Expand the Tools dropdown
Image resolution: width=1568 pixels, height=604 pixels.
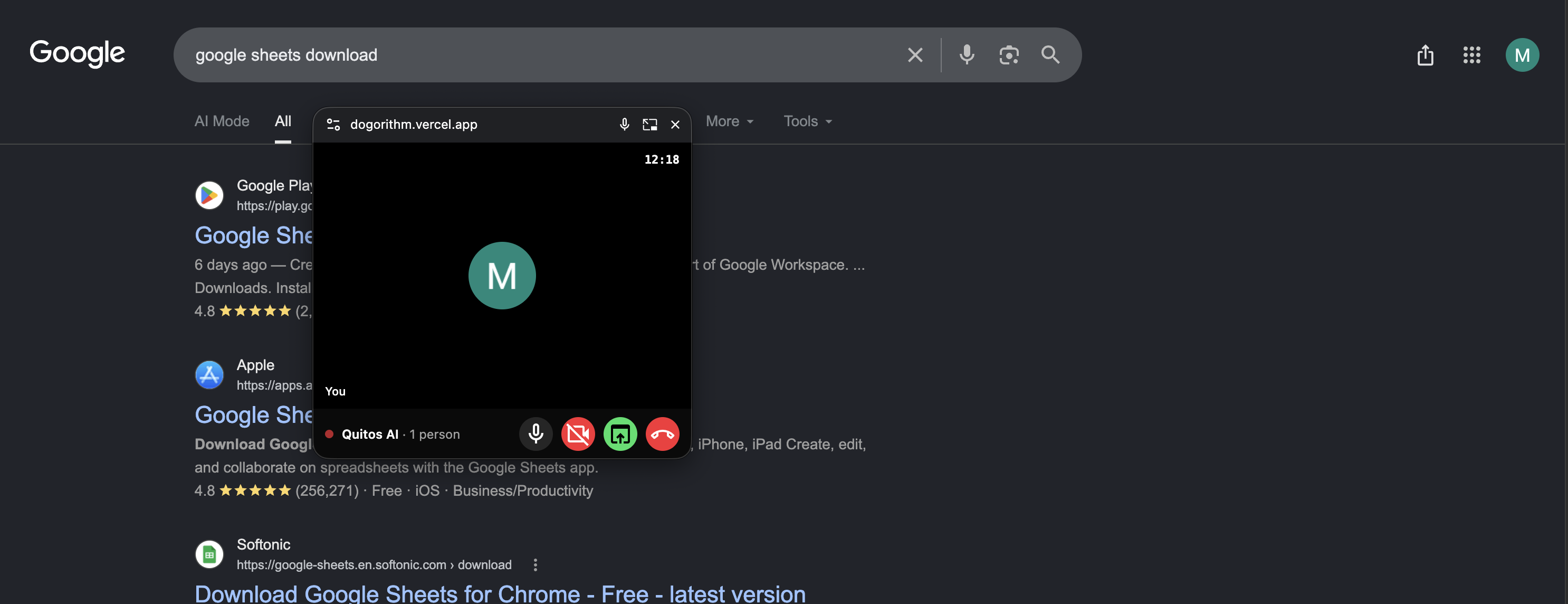point(807,121)
